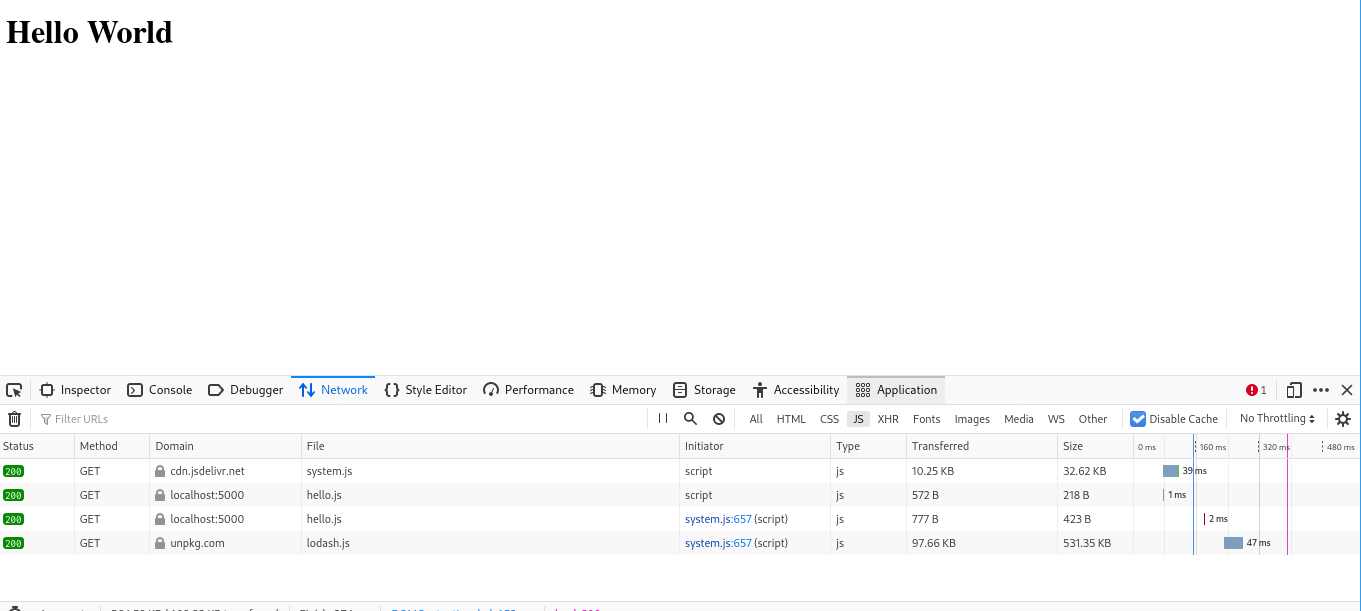Viewport: 1361px width, 611px height.
Task: Enable the Disable Cache checkbox
Action: [1138, 419]
